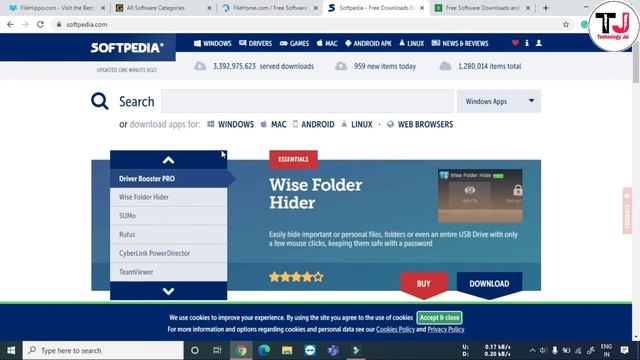Open Microsoft Edge from the taskbar
640x360 pixels.
(x=264, y=350)
